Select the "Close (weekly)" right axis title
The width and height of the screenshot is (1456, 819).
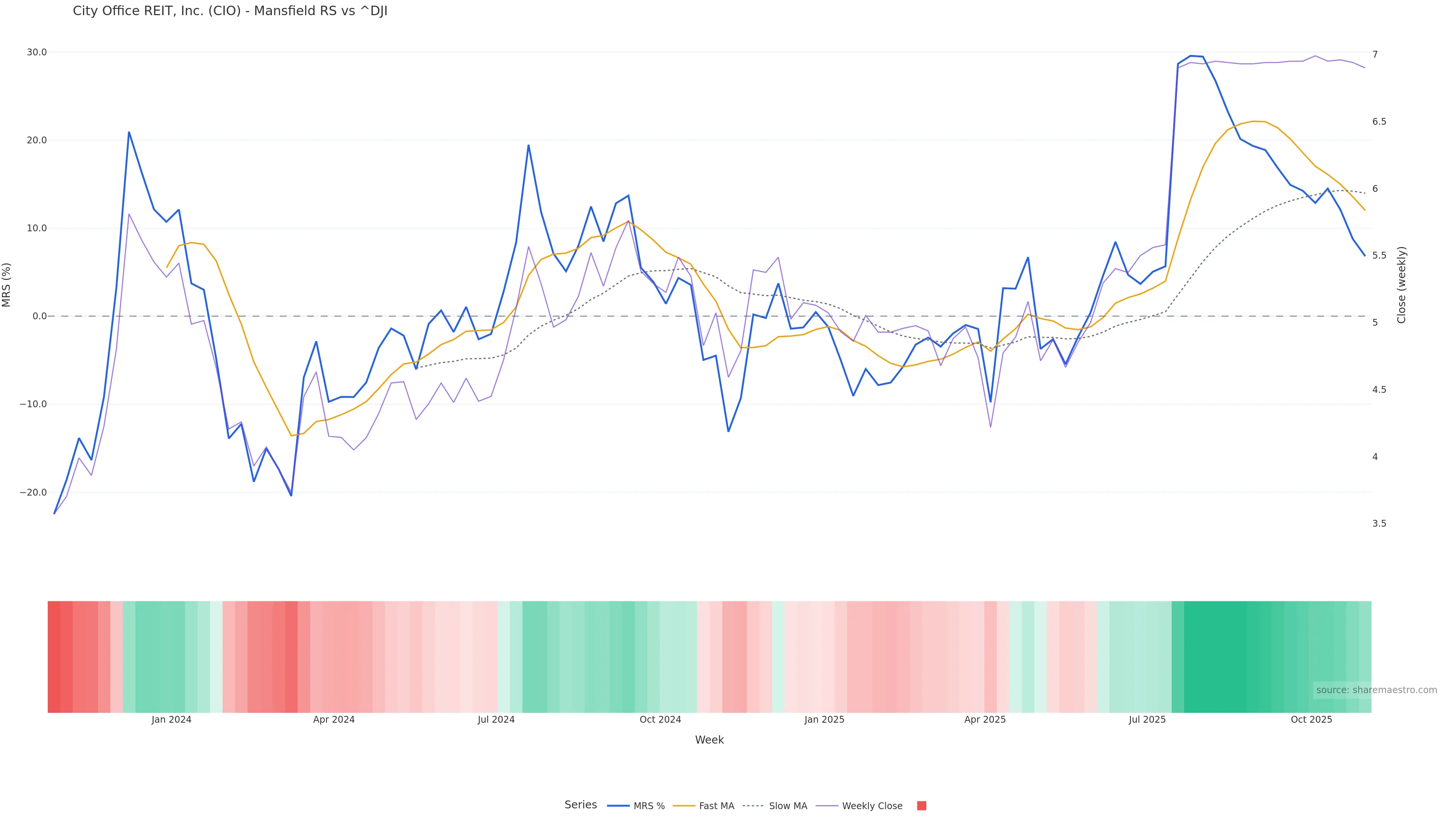pyautogui.click(x=1401, y=285)
